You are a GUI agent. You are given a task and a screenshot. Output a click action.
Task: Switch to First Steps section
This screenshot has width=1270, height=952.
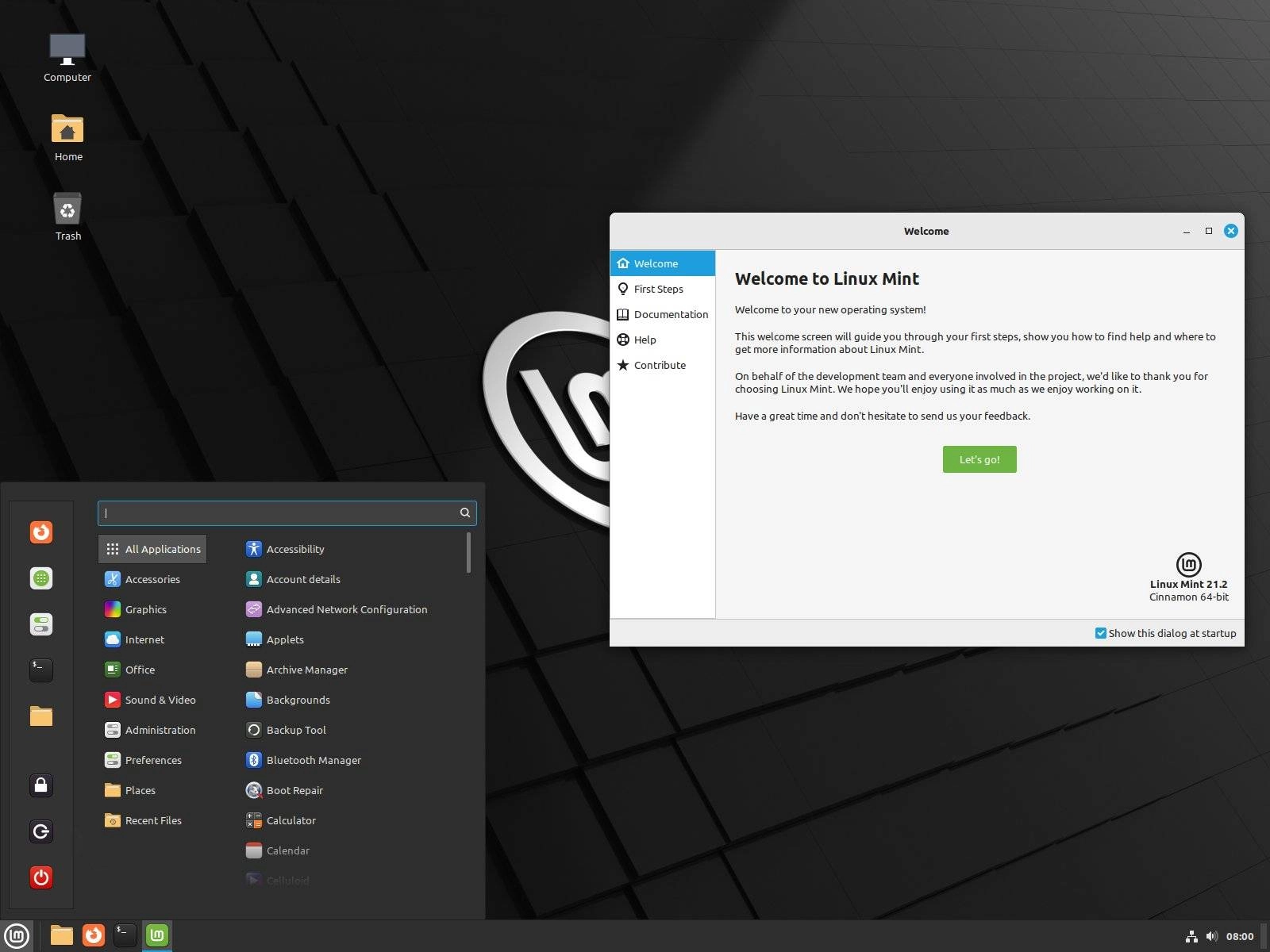(x=663, y=289)
